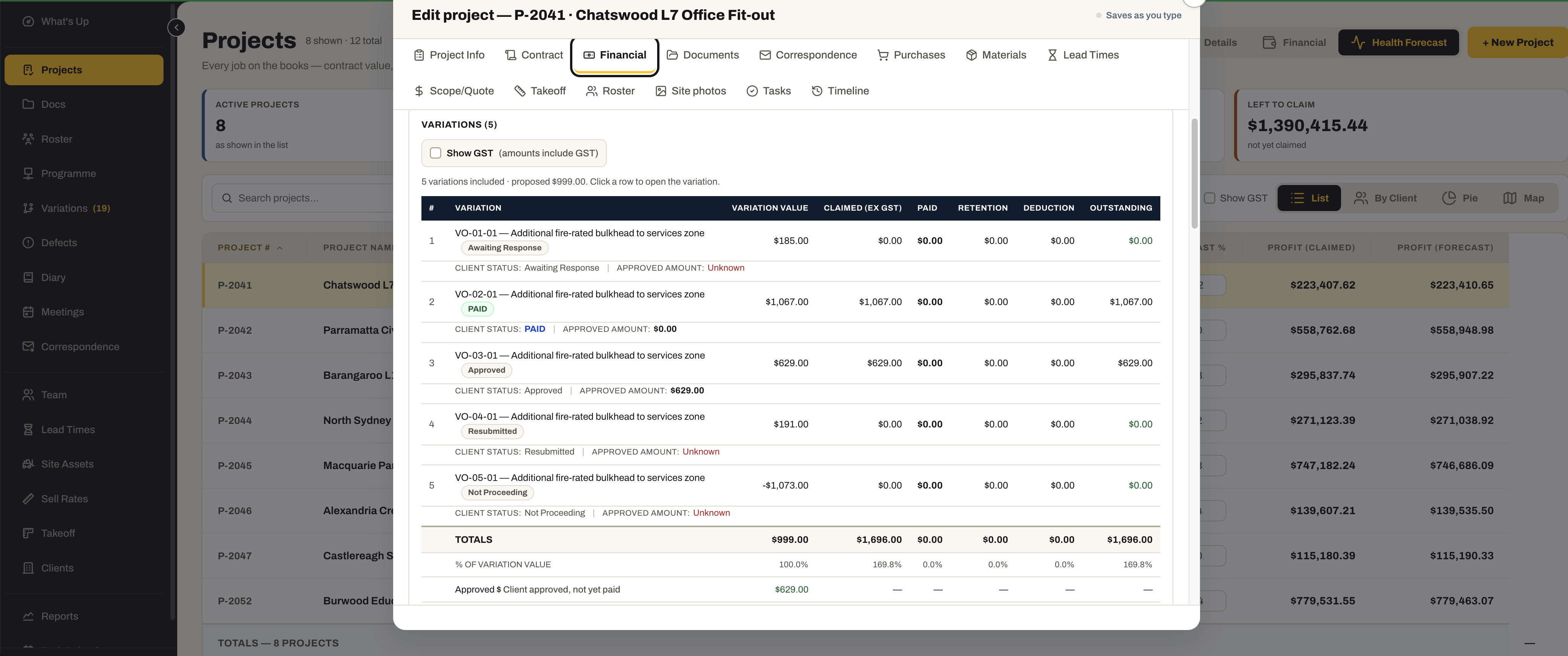1568x656 pixels.
Task: Switch to List view
Action: pyautogui.click(x=1309, y=198)
